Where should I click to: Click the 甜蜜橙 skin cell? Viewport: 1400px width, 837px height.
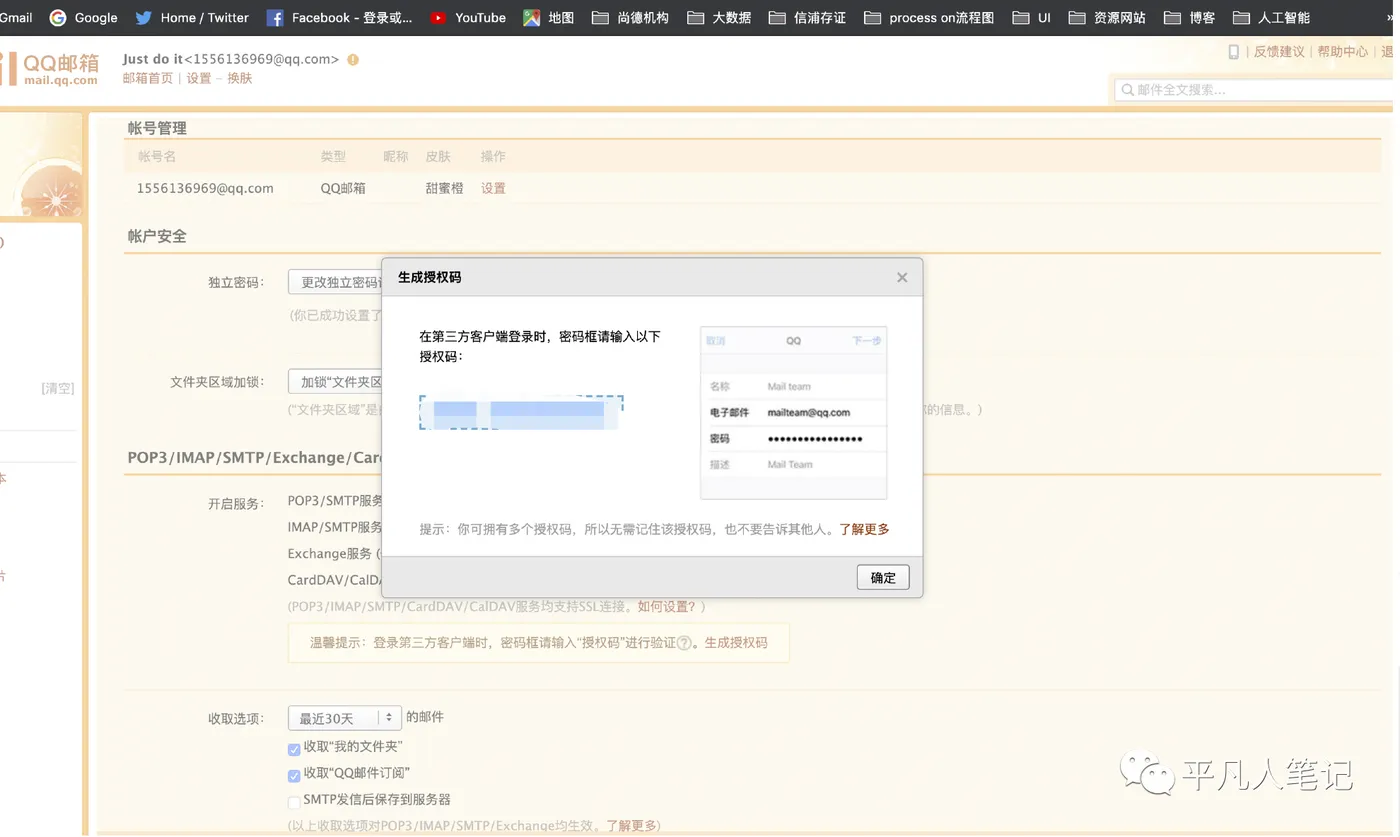pos(444,188)
